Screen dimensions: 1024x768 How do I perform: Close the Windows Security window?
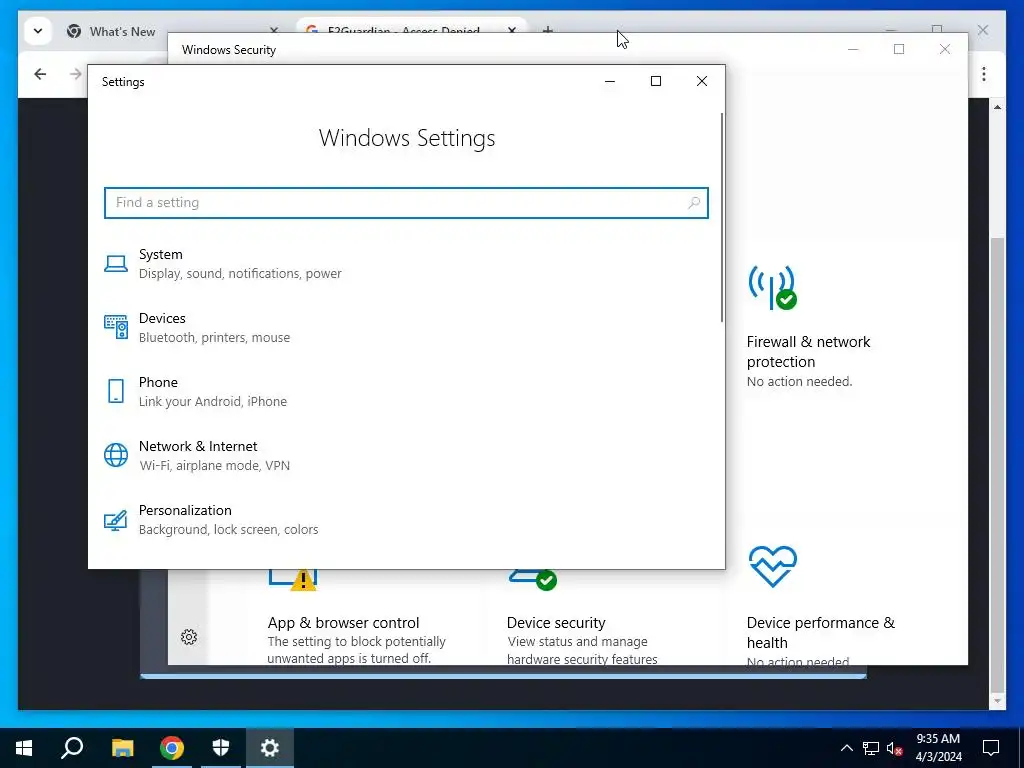point(945,49)
